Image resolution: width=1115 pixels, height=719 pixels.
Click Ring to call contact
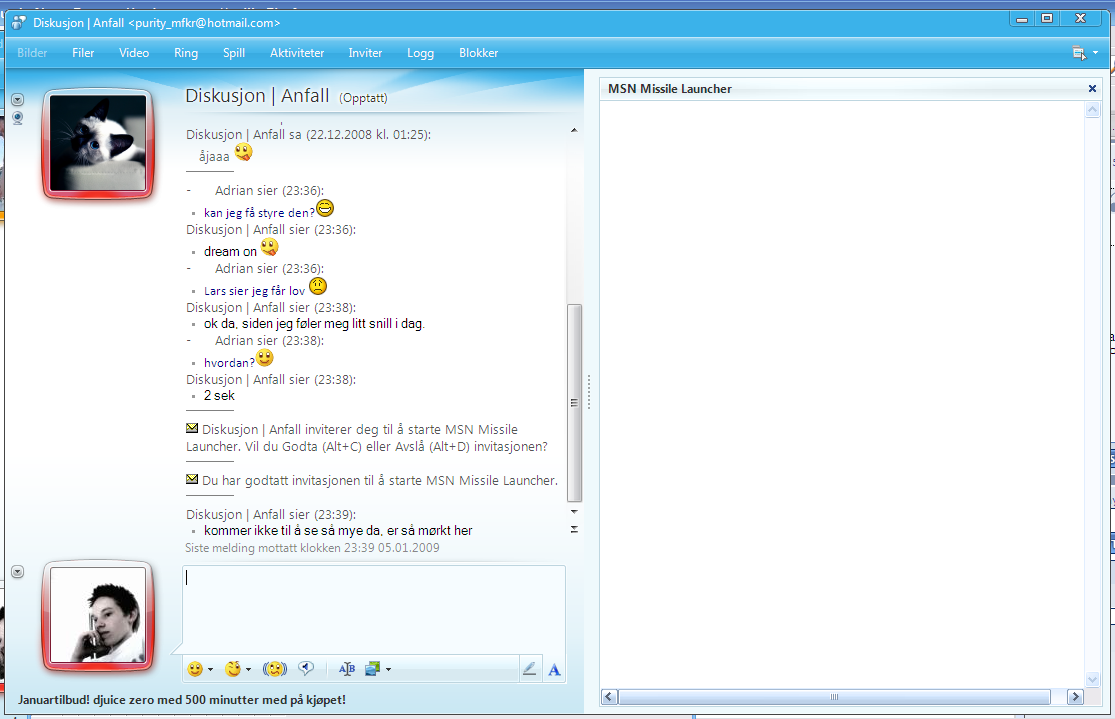[186, 53]
